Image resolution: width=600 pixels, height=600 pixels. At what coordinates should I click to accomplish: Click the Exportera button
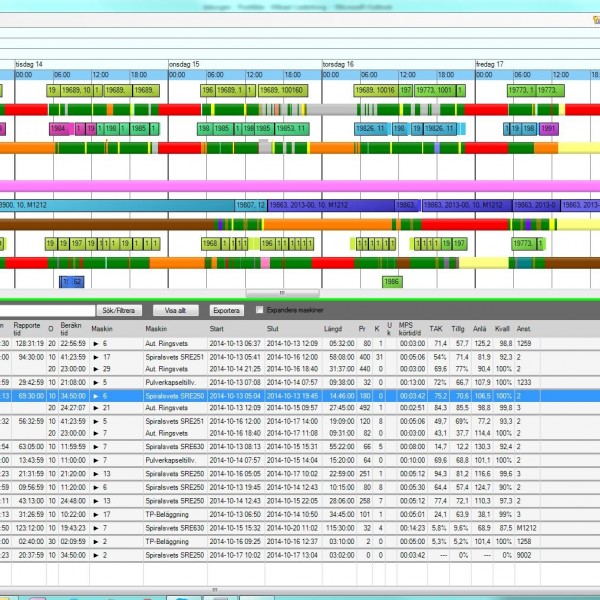click(226, 310)
